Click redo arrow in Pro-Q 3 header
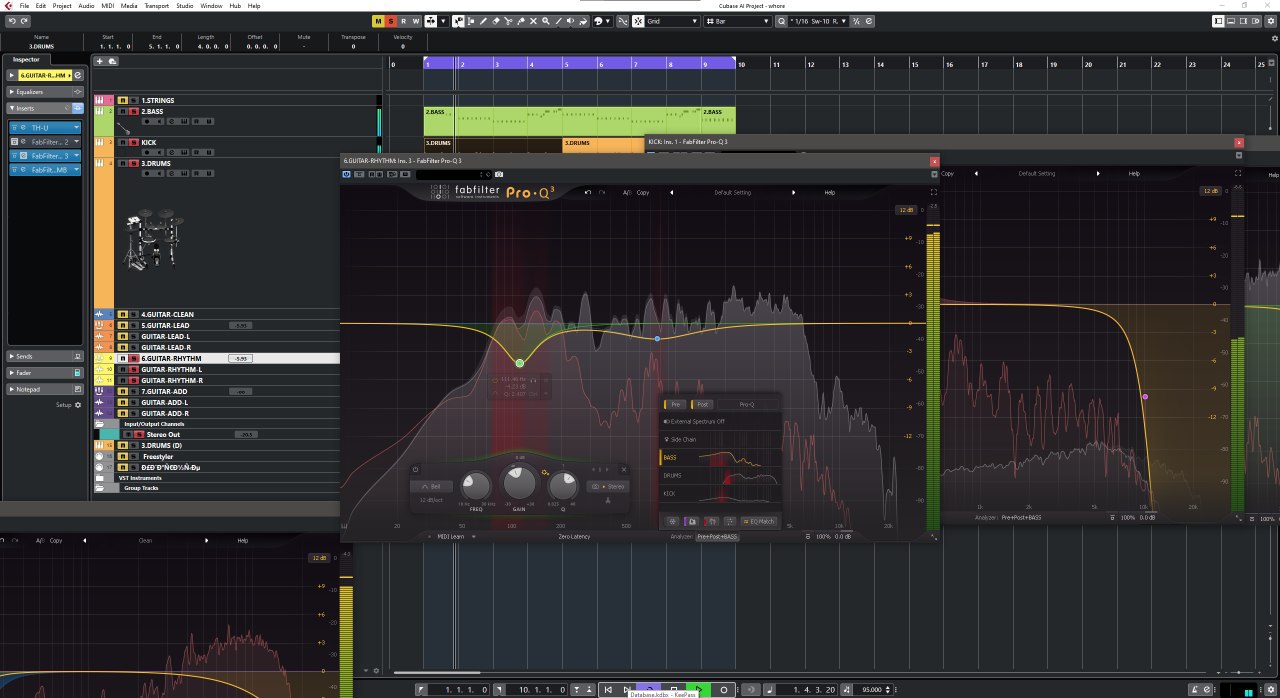 tap(602, 192)
